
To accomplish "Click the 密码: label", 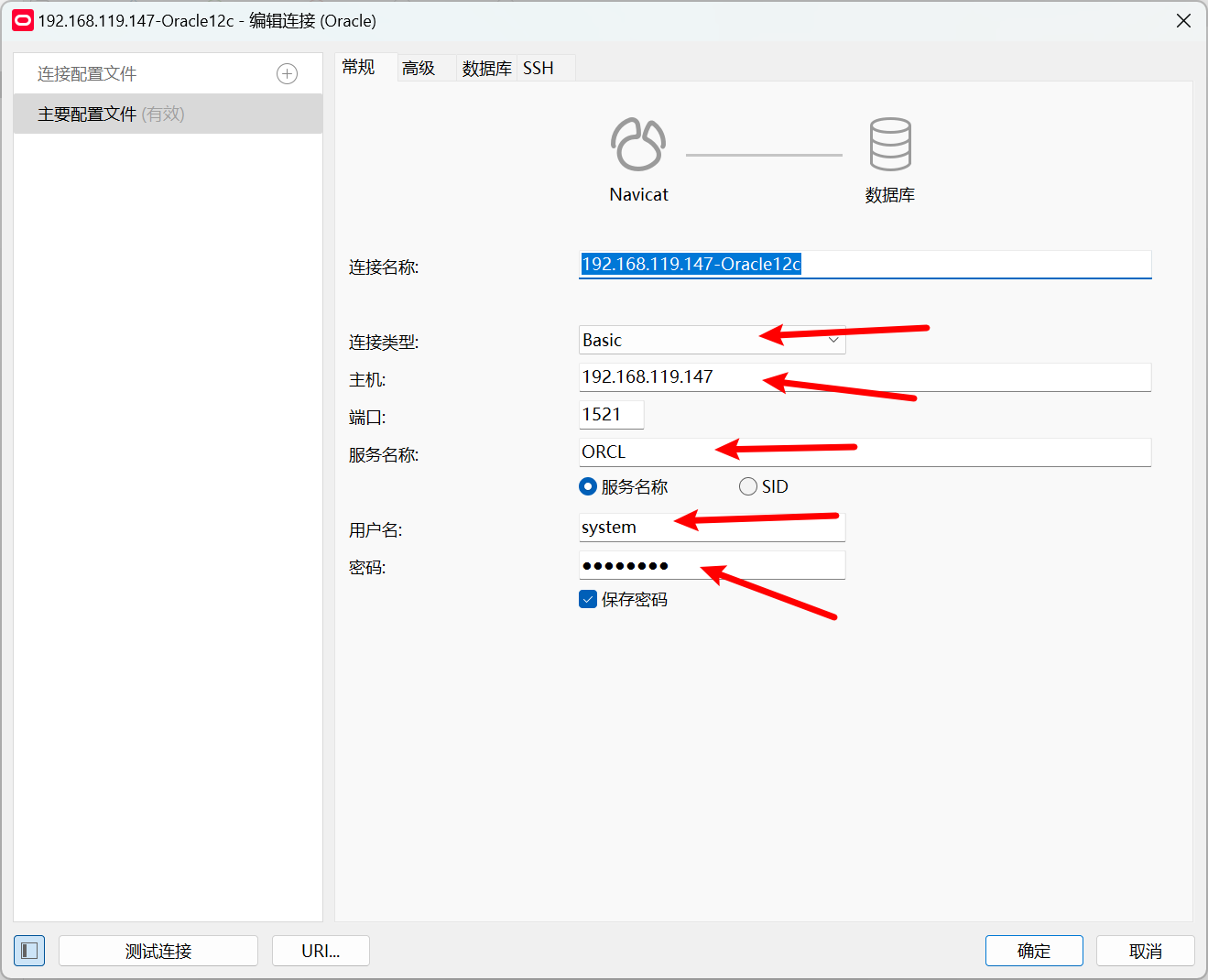I will (x=367, y=568).
